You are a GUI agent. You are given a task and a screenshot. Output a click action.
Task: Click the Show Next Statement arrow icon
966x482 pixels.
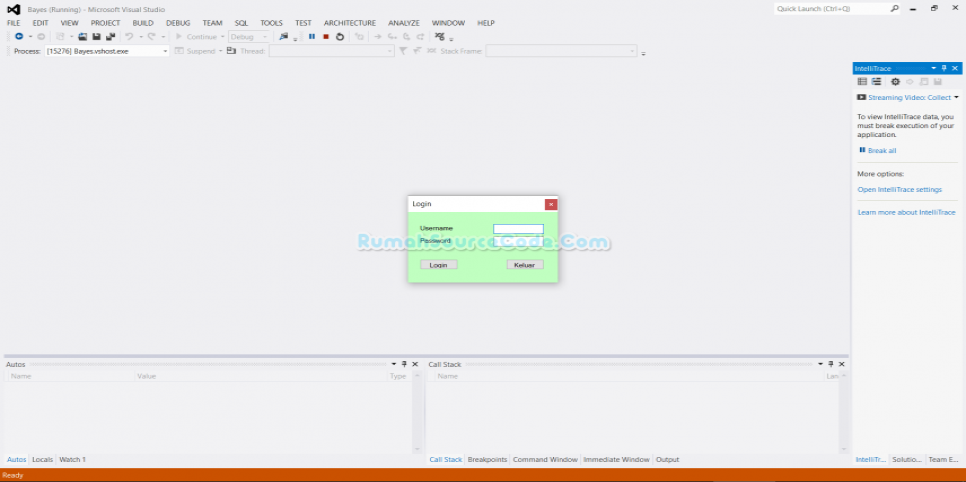click(x=378, y=36)
